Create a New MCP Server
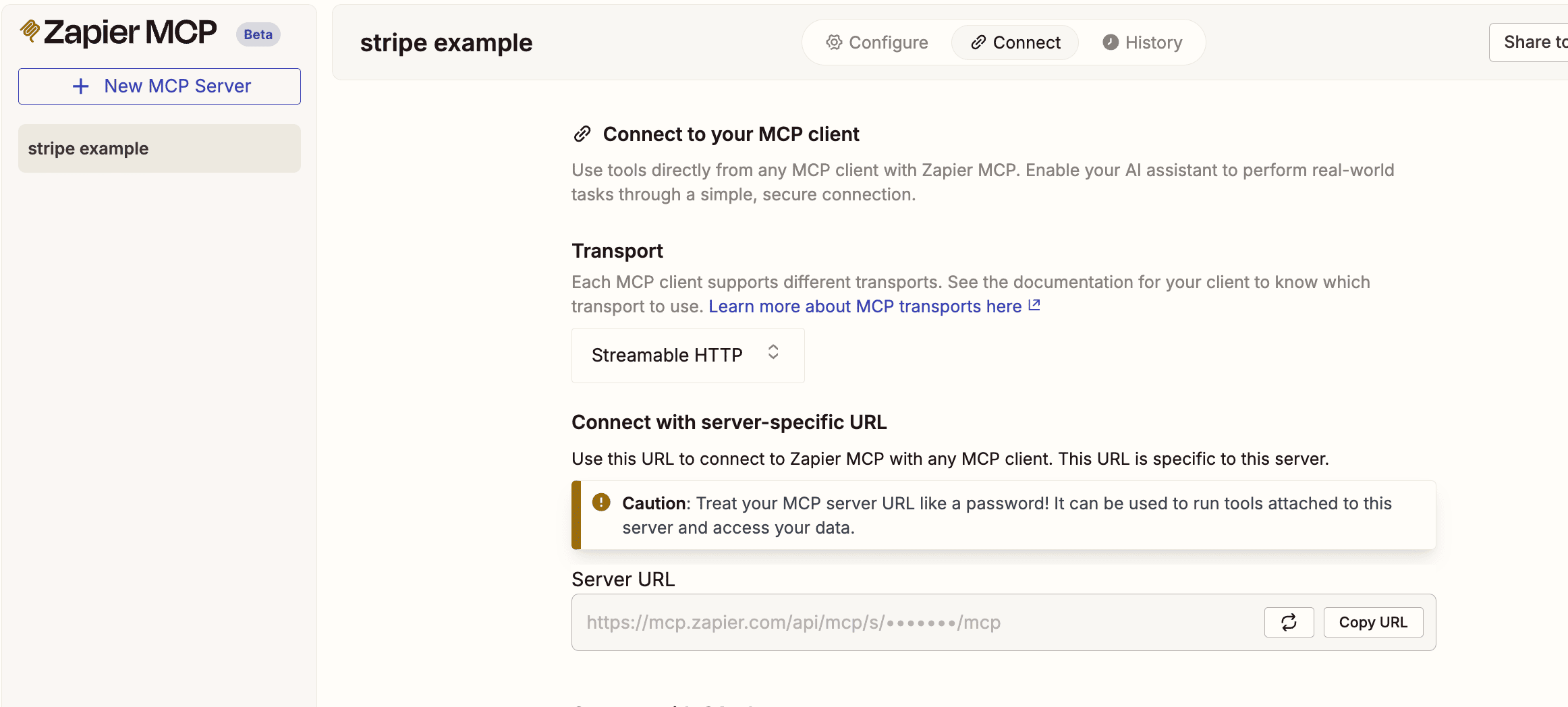 159,86
